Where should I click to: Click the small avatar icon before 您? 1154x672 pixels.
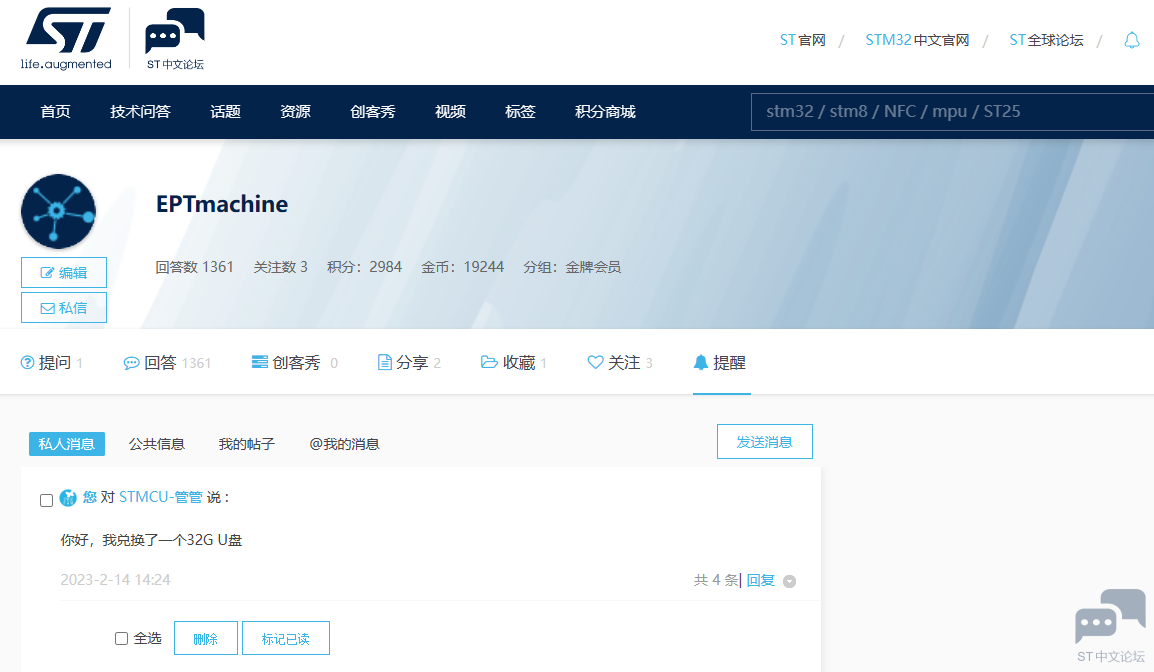(x=68, y=498)
